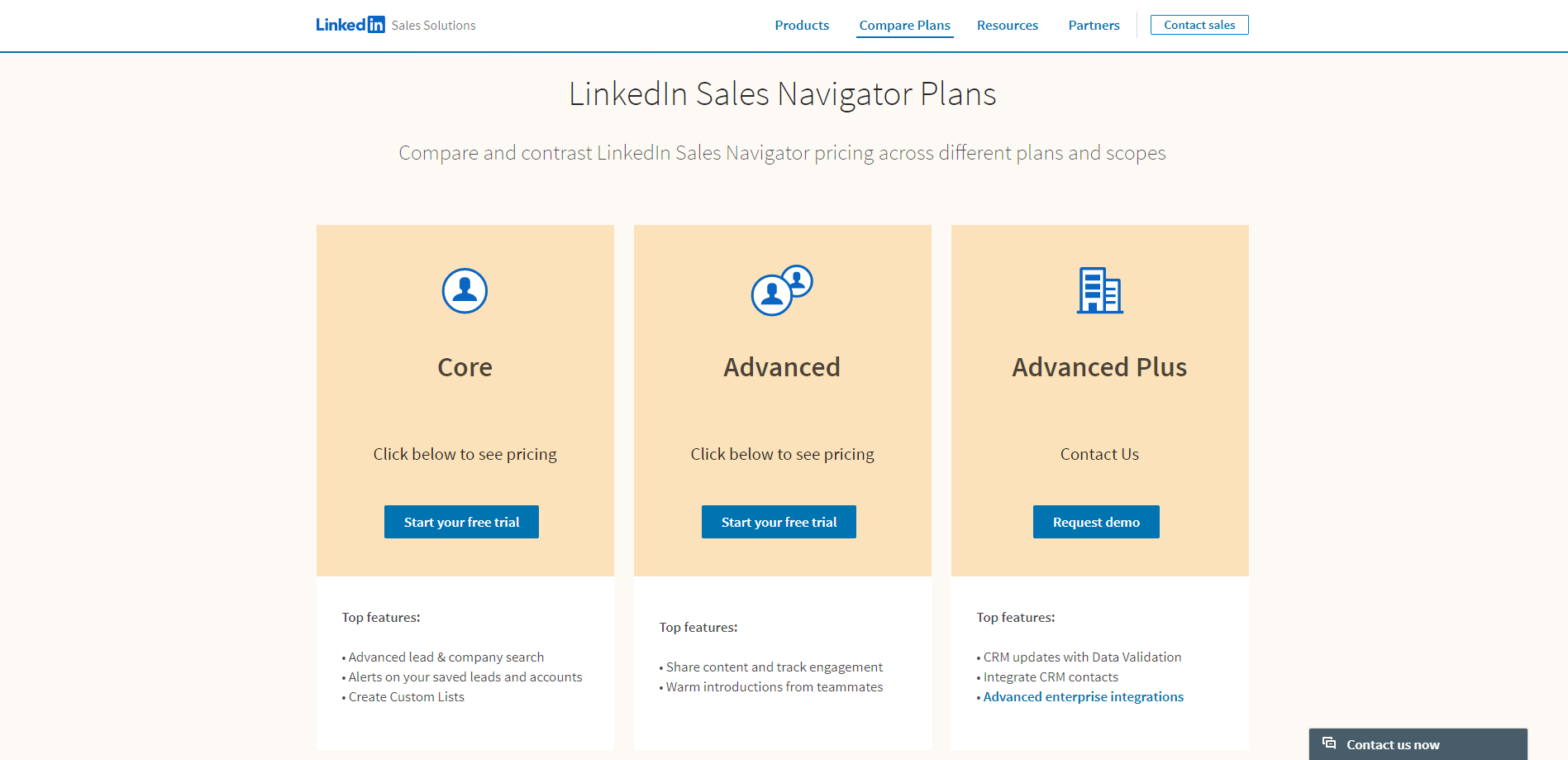1568x760 pixels.
Task: Click the Contact us now bar
Action: click(x=1418, y=743)
